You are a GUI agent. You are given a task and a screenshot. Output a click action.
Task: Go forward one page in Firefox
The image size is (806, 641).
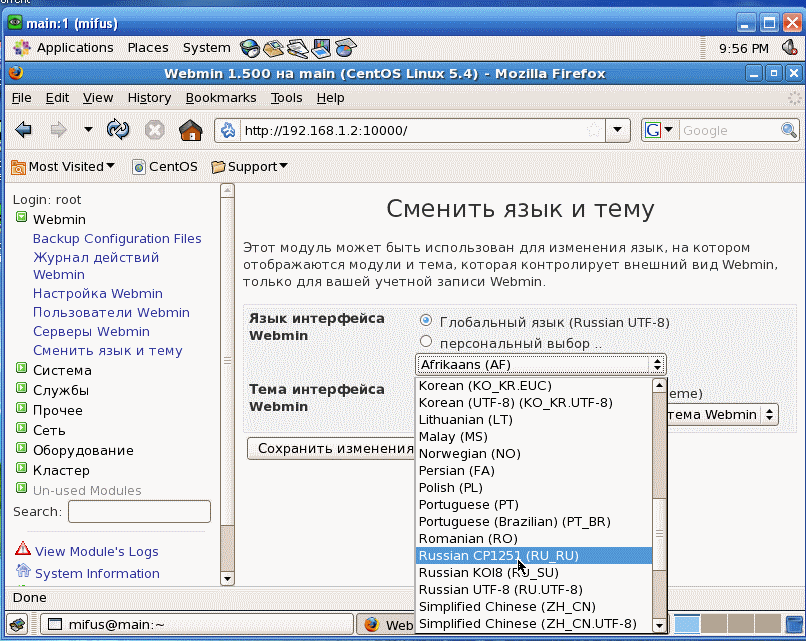pyautogui.click(x=59, y=130)
